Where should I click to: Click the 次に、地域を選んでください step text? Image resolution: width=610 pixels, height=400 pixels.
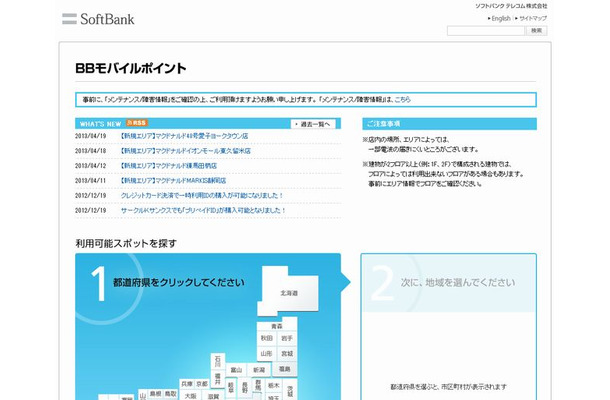point(458,282)
